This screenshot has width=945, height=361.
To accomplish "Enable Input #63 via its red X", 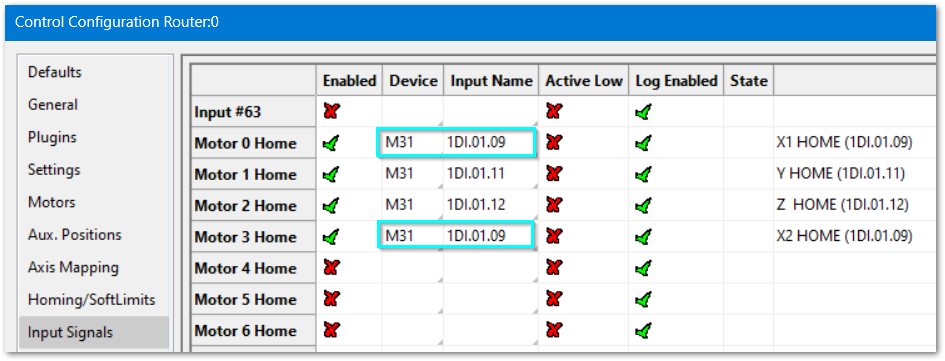I will [330, 111].
